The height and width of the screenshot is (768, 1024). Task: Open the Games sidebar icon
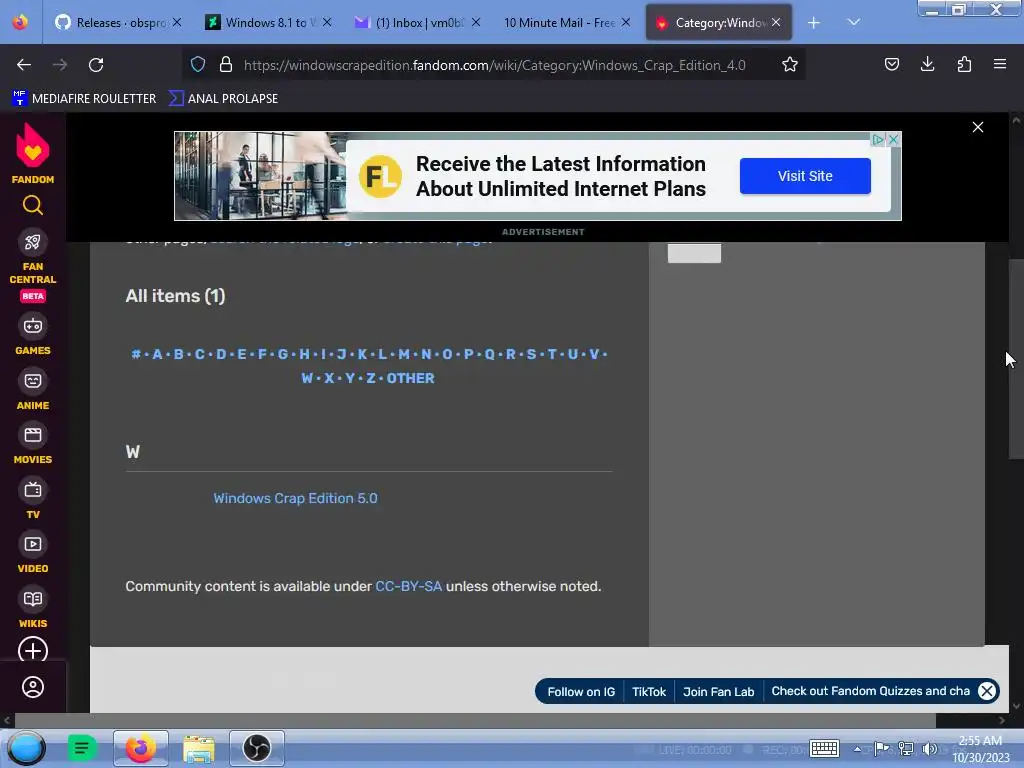click(33, 326)
